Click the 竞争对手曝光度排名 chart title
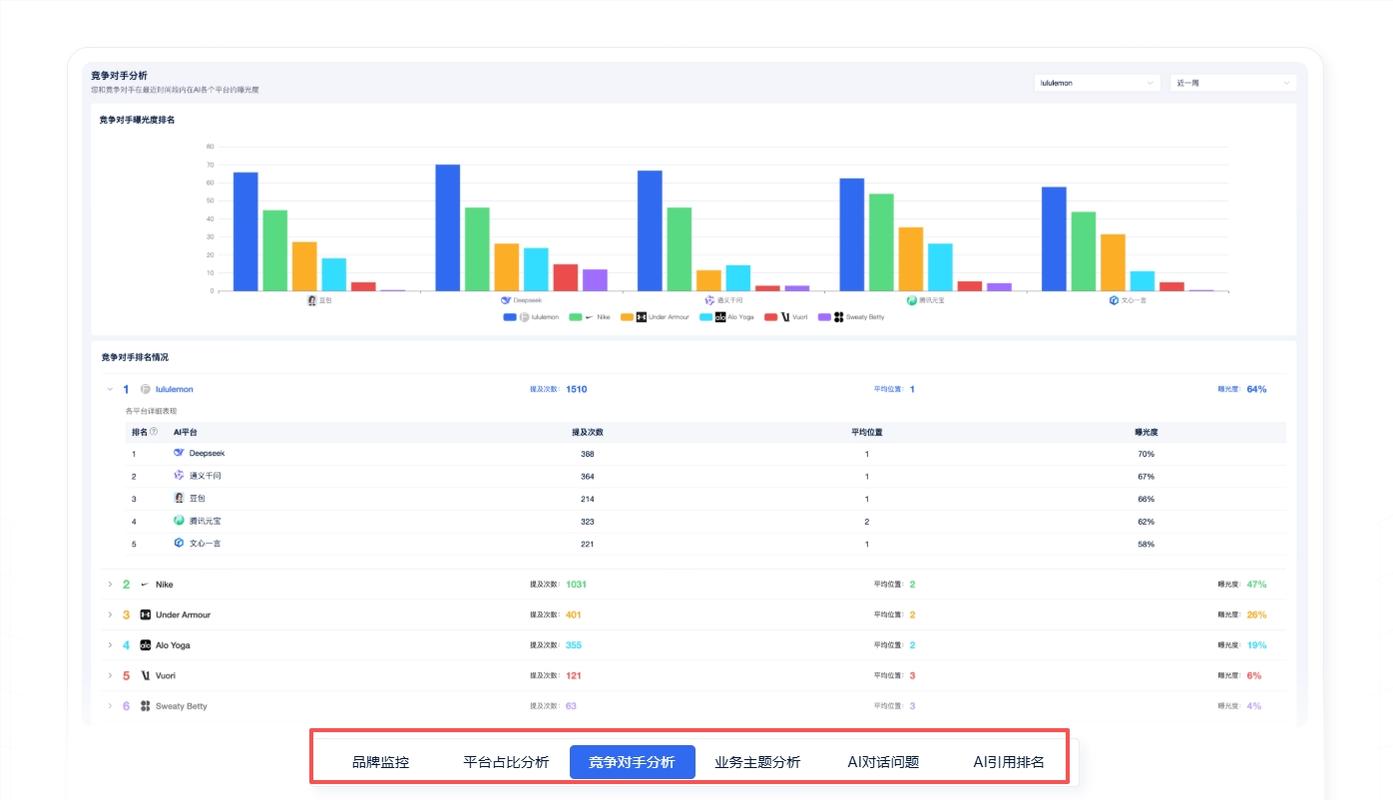The image size is (1393, 800). pos(137,120)
